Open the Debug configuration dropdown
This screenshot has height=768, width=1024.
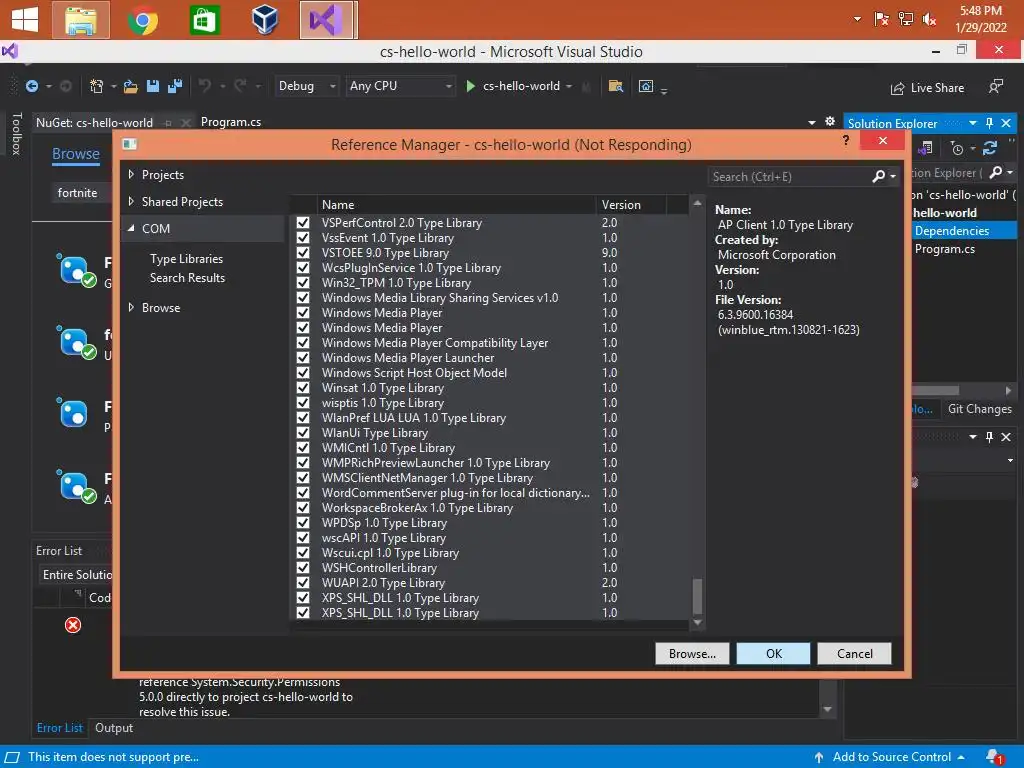tap(307, 86)
